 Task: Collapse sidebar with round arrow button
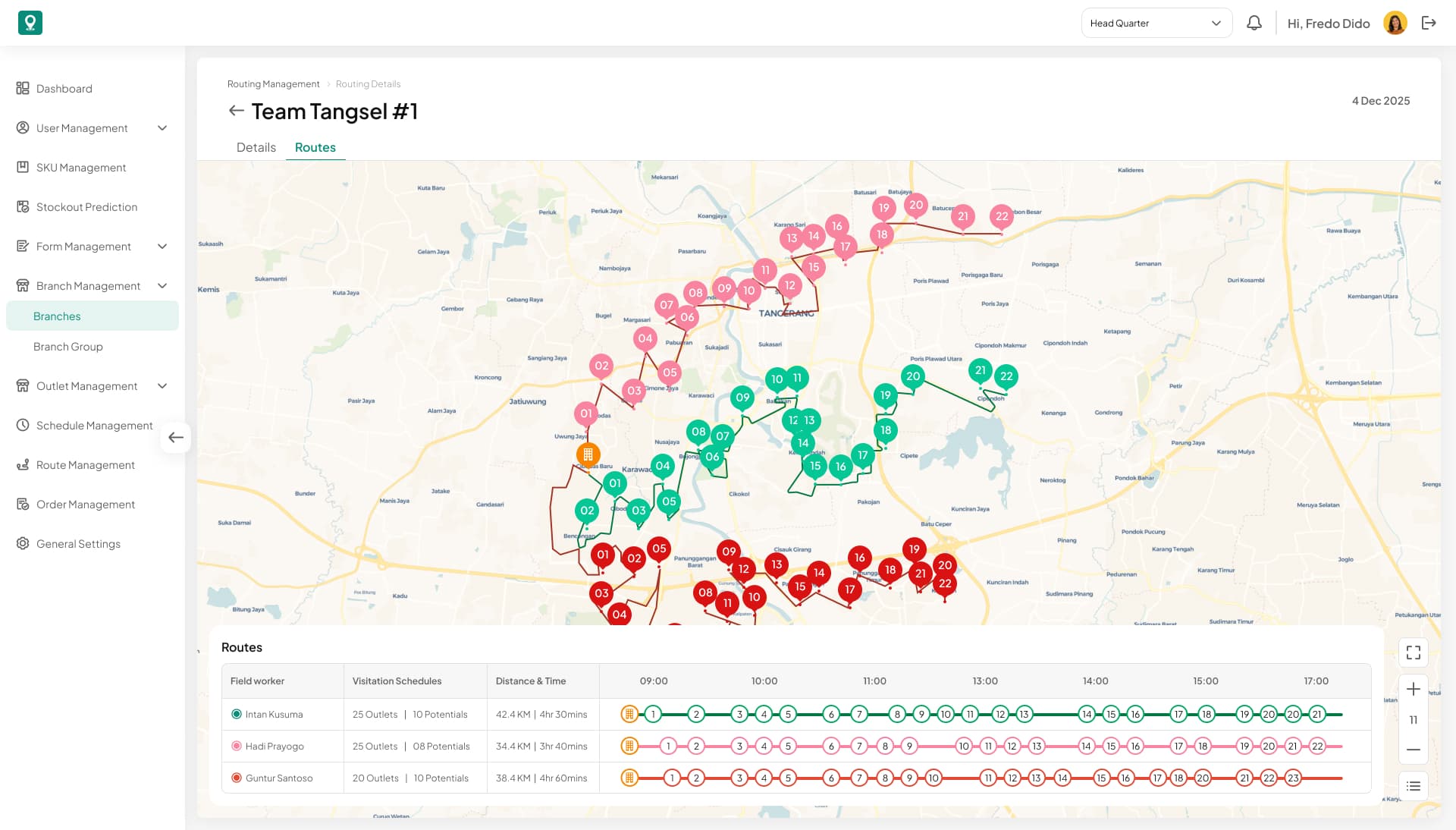tap(176, 437)
